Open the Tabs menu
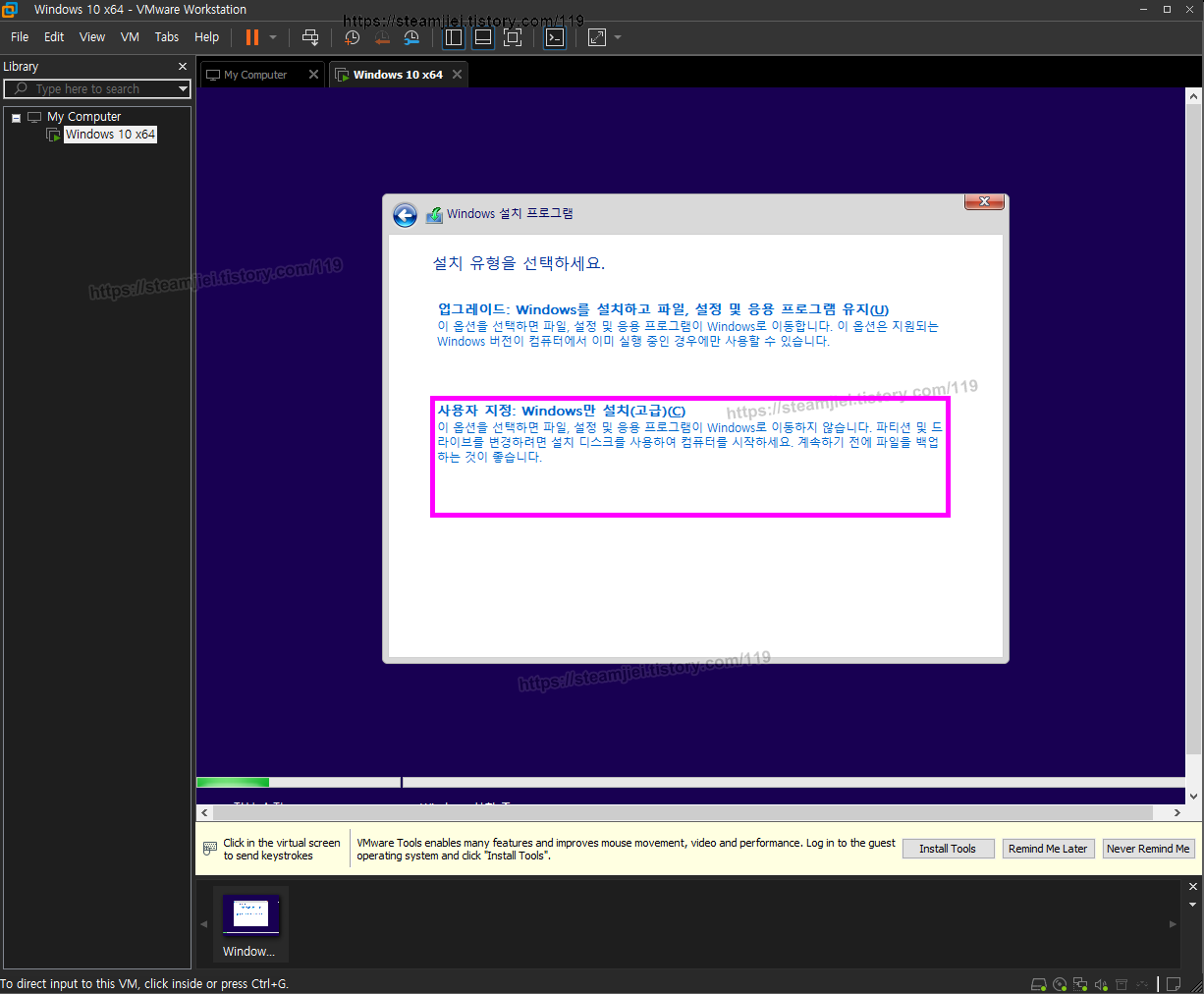 coord(167,37)
